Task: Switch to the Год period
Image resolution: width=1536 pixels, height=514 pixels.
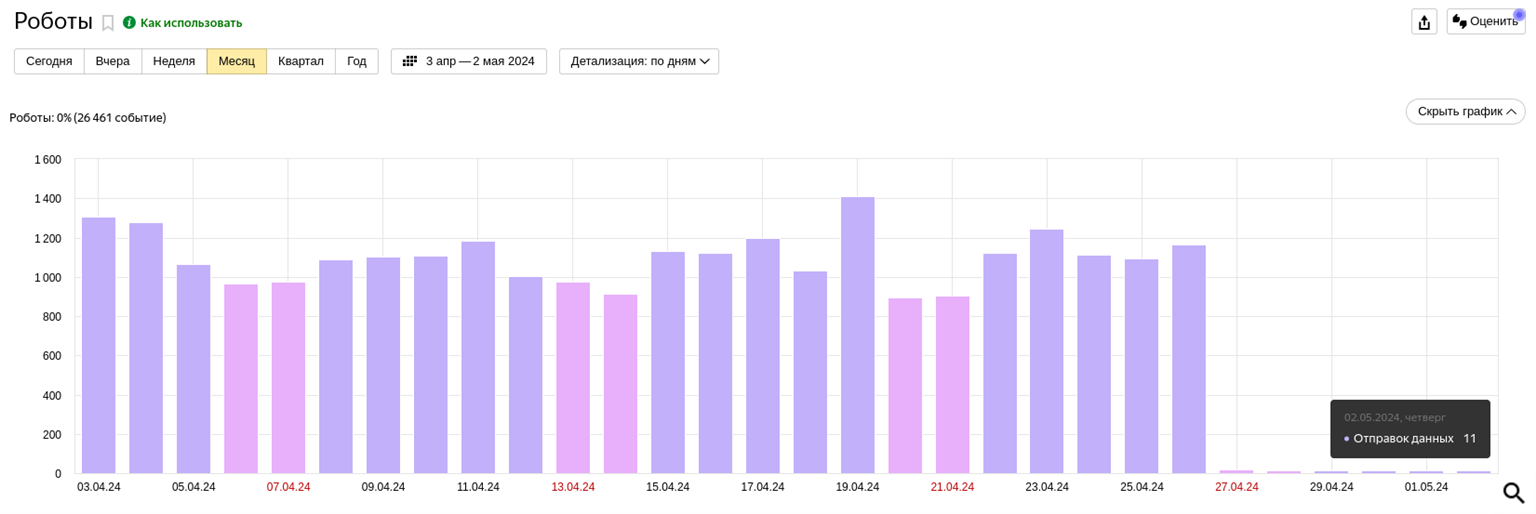Action: point(357,61)
